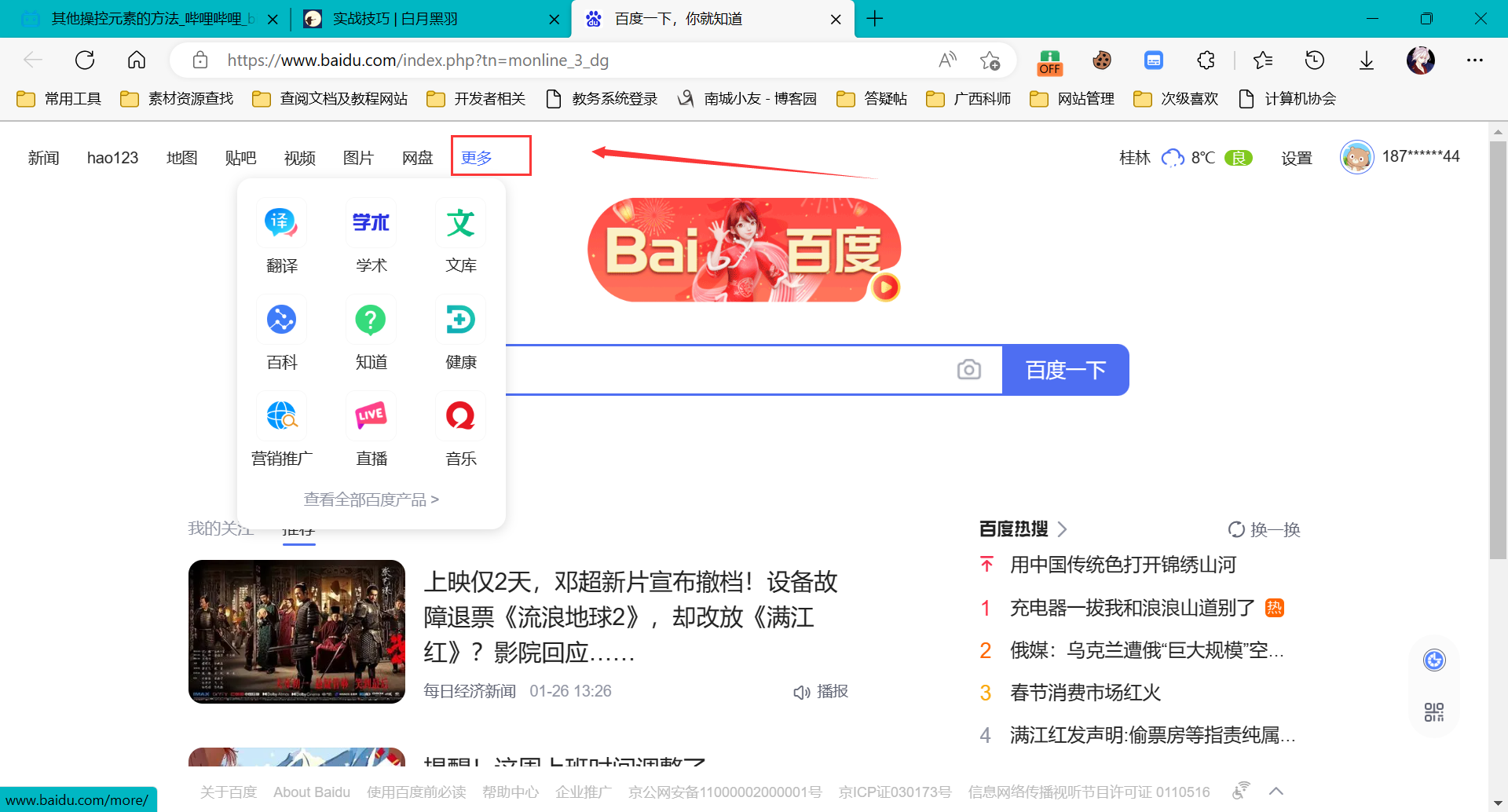Open hot search 春节消费市场红火
Viewport: 1508px width, 812px height.
point(1085,693)
